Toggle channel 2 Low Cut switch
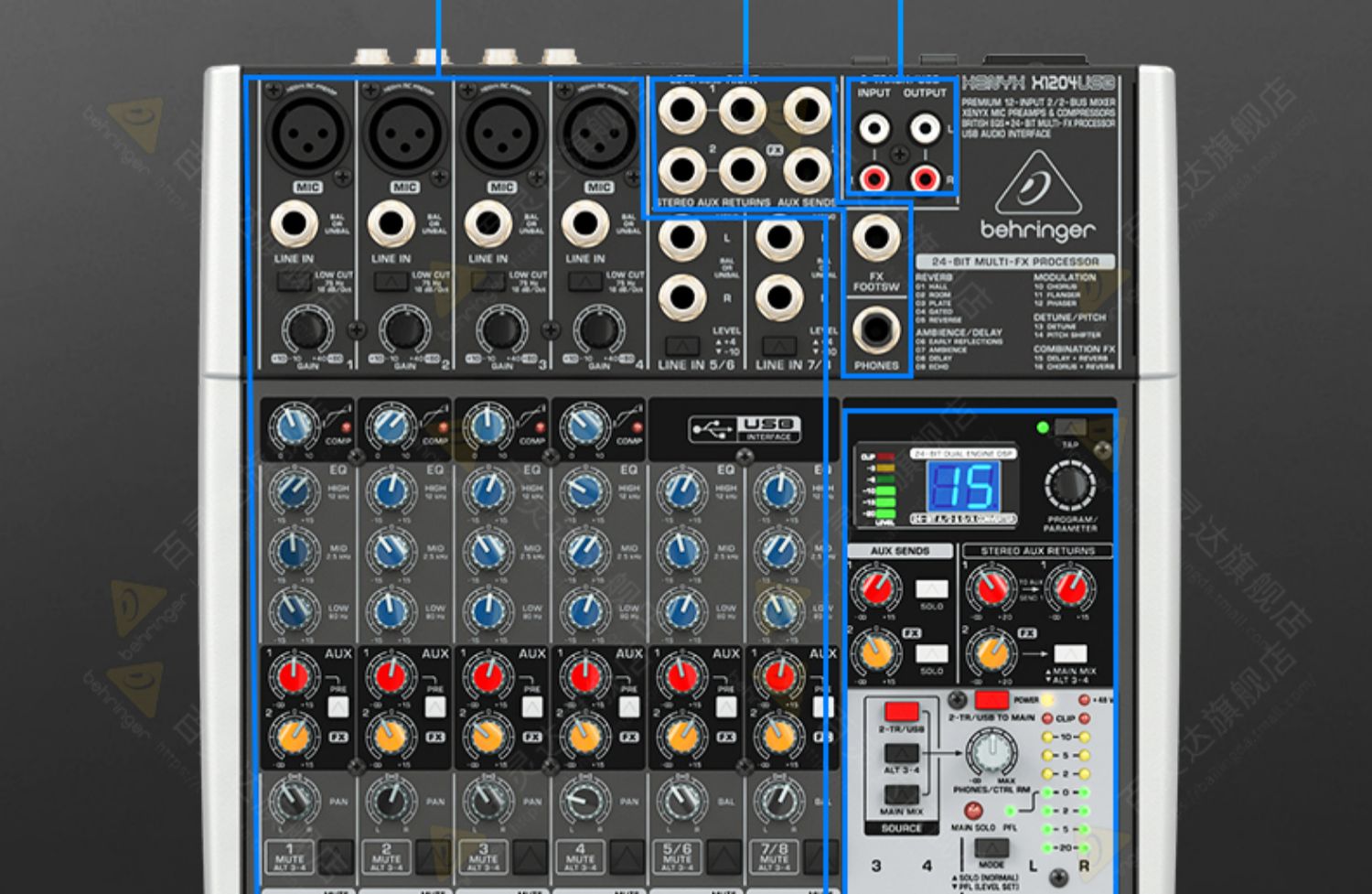 point(391,281)
